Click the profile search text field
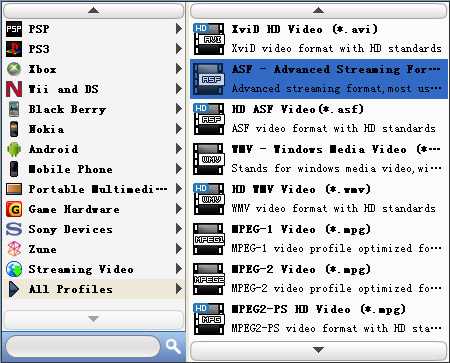This screenshot has width=450, height=363. [x=83, y=347]
